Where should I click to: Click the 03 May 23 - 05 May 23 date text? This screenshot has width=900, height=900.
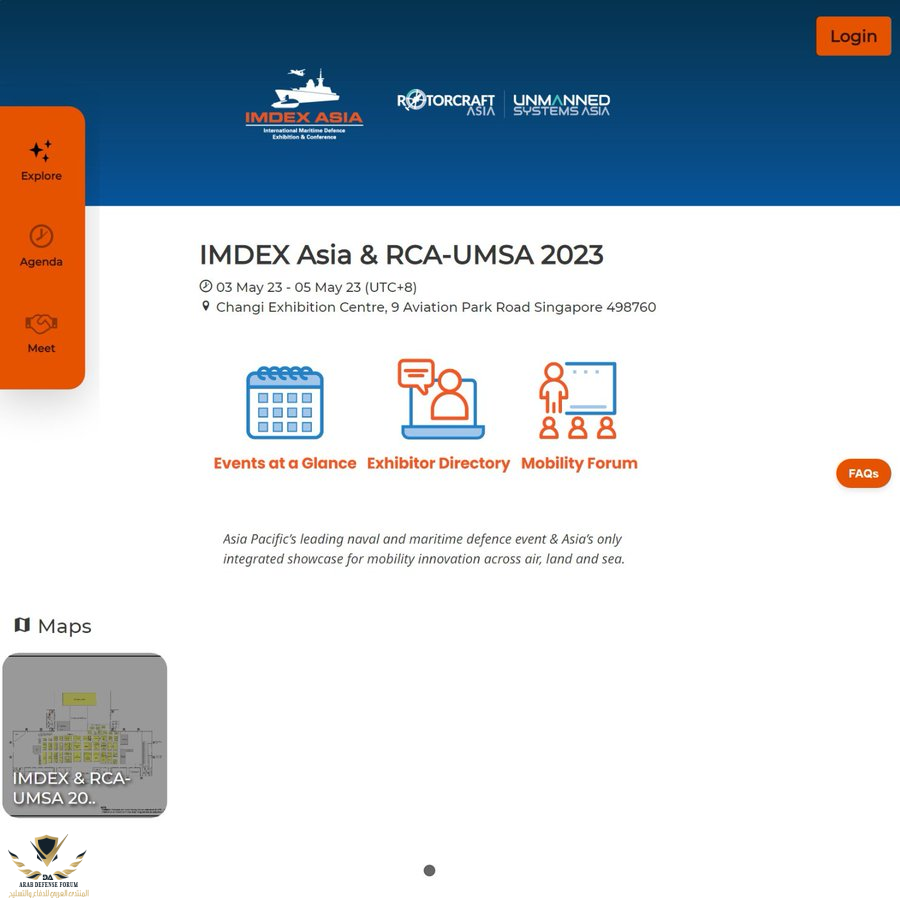[x=316, y=287]
